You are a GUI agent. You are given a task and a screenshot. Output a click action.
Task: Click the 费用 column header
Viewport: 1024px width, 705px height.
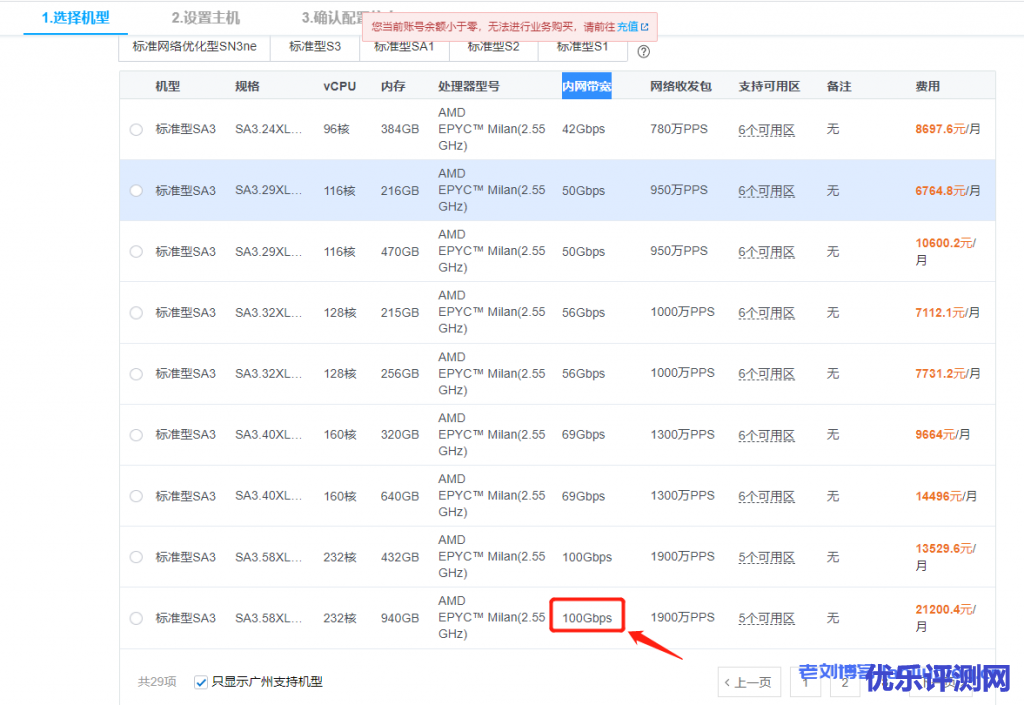(x=927, y=86)
